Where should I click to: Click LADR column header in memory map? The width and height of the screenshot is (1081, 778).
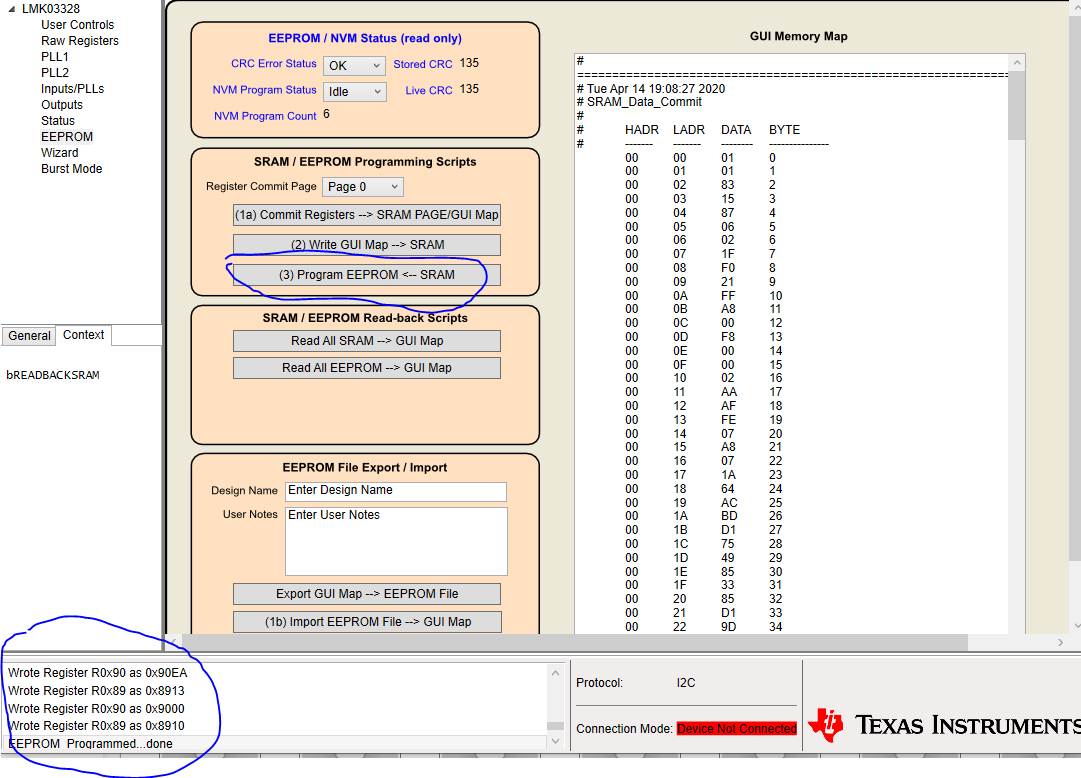pyautogui.click(x=689, y=130)
